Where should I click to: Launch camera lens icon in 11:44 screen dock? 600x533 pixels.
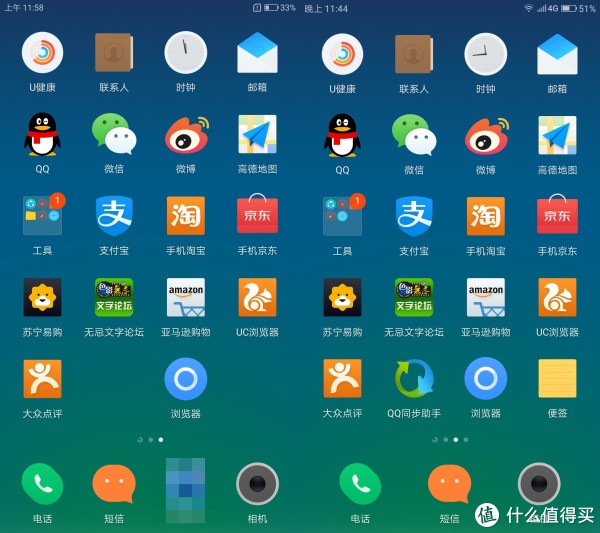pyautogui.click(x=539, y=484)
